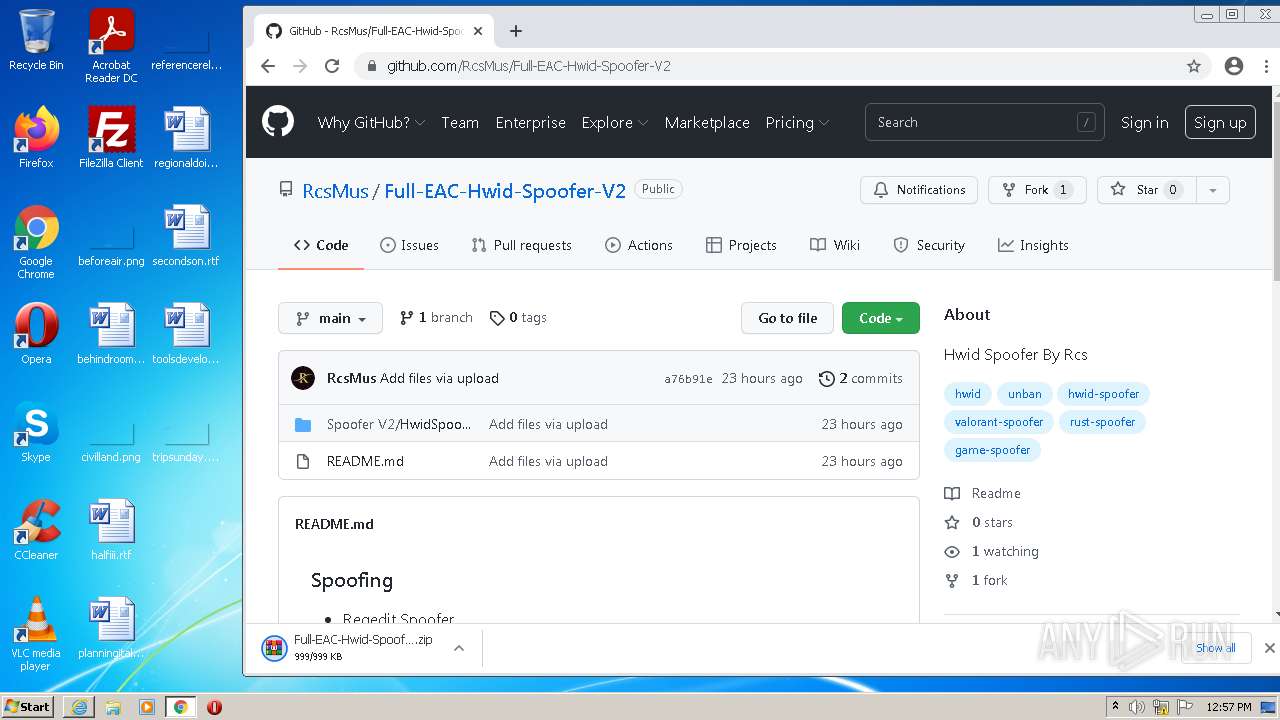1280x720 pixels.
Task: Open the GitHub Octocat logo home link
Action: click(x=278, y=122)
